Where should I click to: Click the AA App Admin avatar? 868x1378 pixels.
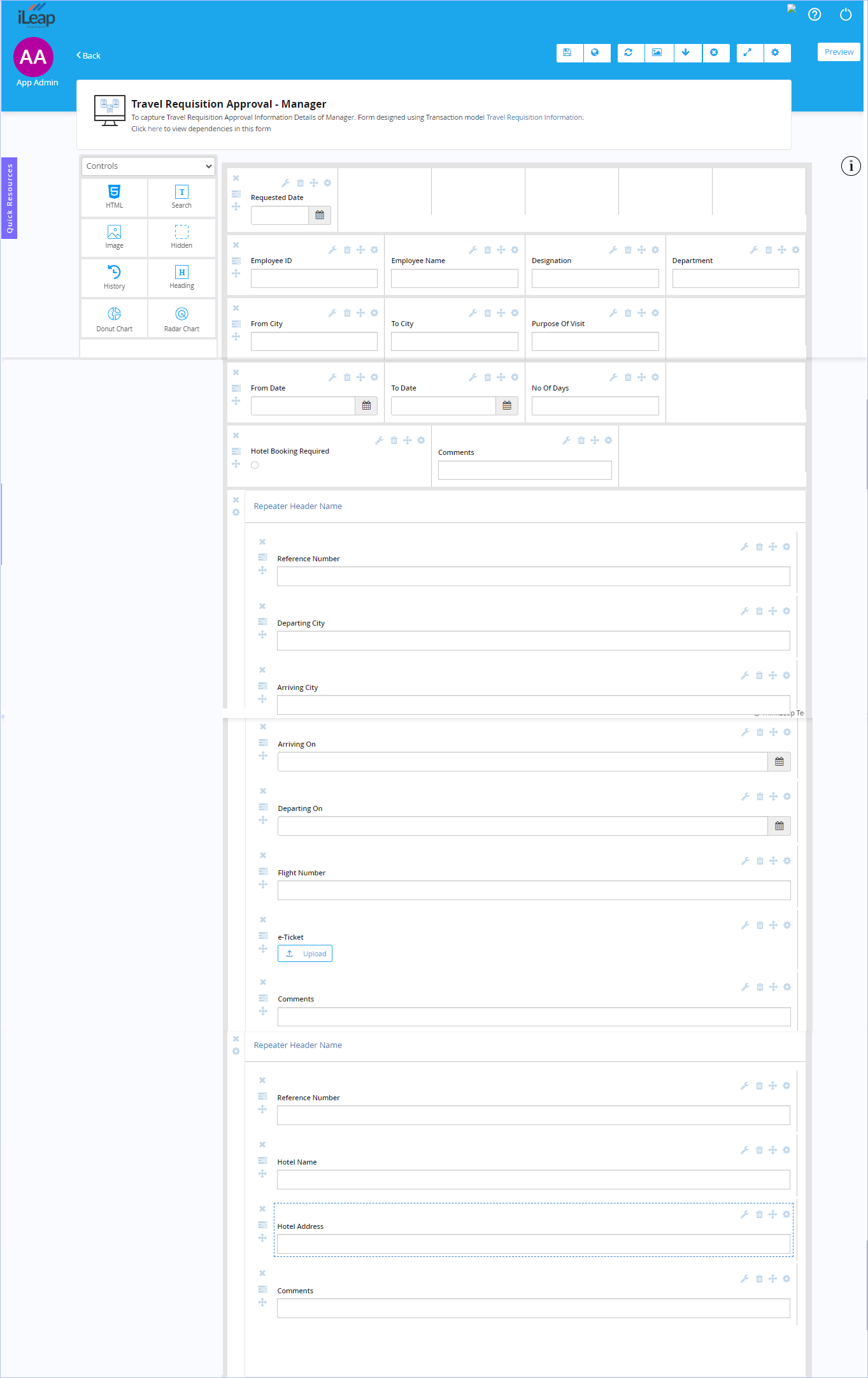(x=34, y=57)
